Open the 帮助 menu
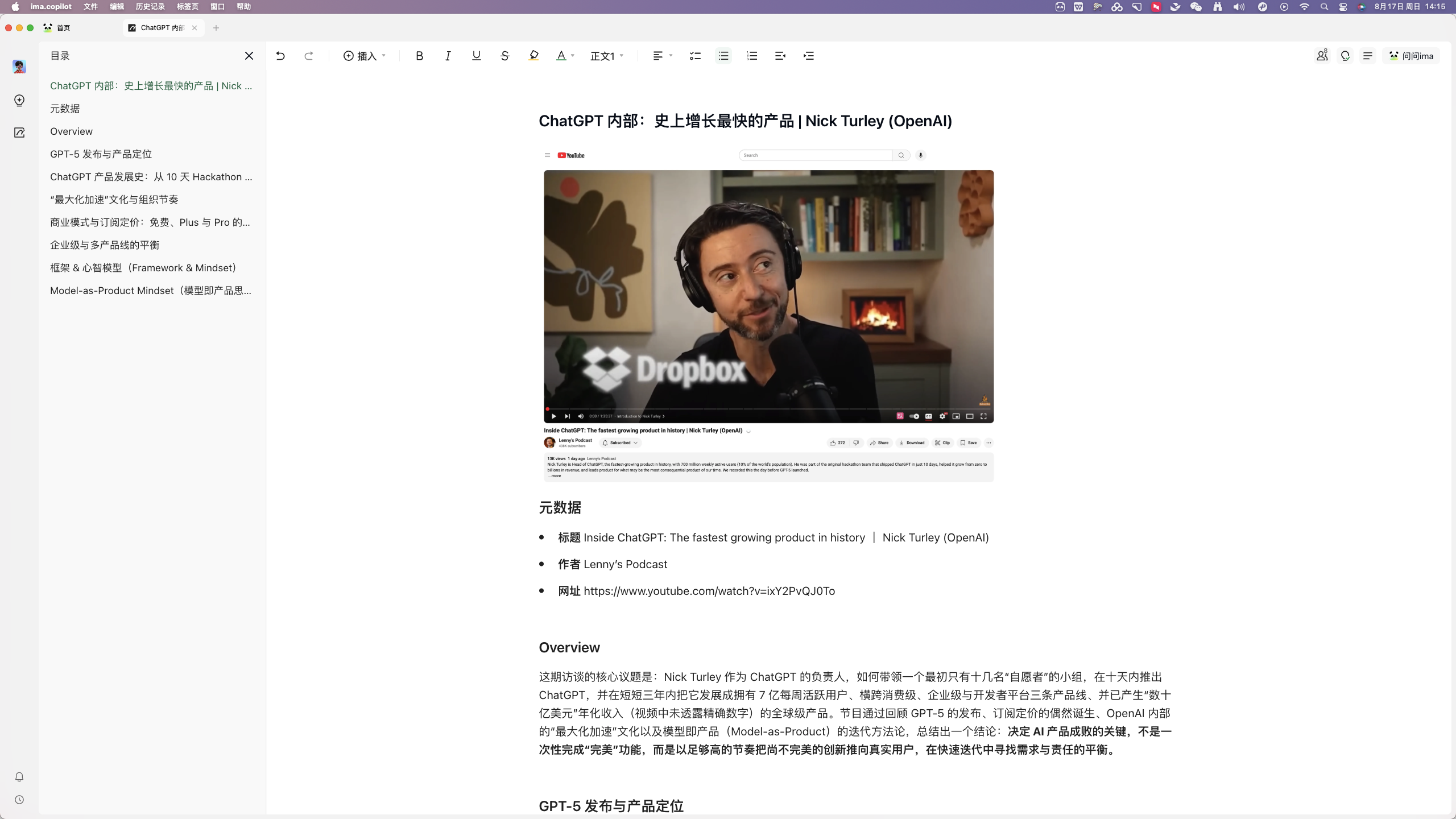This screenshot has width=1456, height=819. pyautogui.click(x=243, y=7)
